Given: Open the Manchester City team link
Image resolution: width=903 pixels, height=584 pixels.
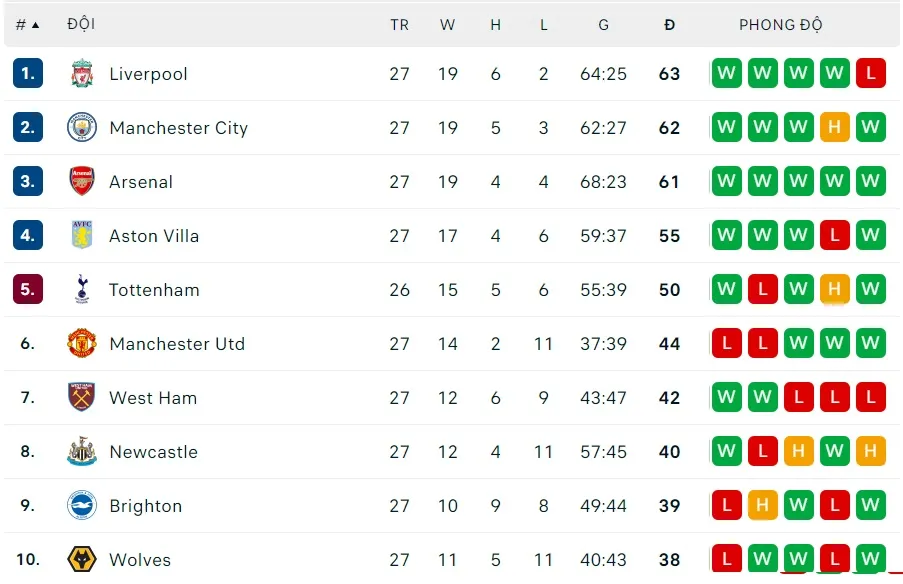Looking at the screenshot, I should click(x=178, y=128).
